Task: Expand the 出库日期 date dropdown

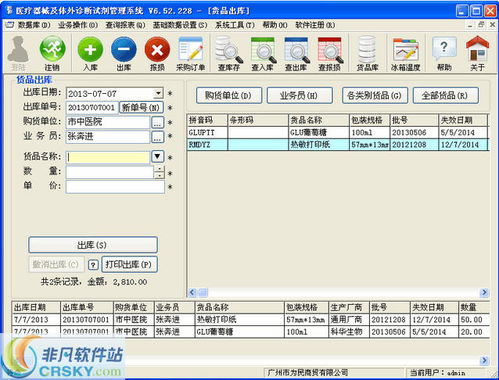Action: tap(158, 93)
